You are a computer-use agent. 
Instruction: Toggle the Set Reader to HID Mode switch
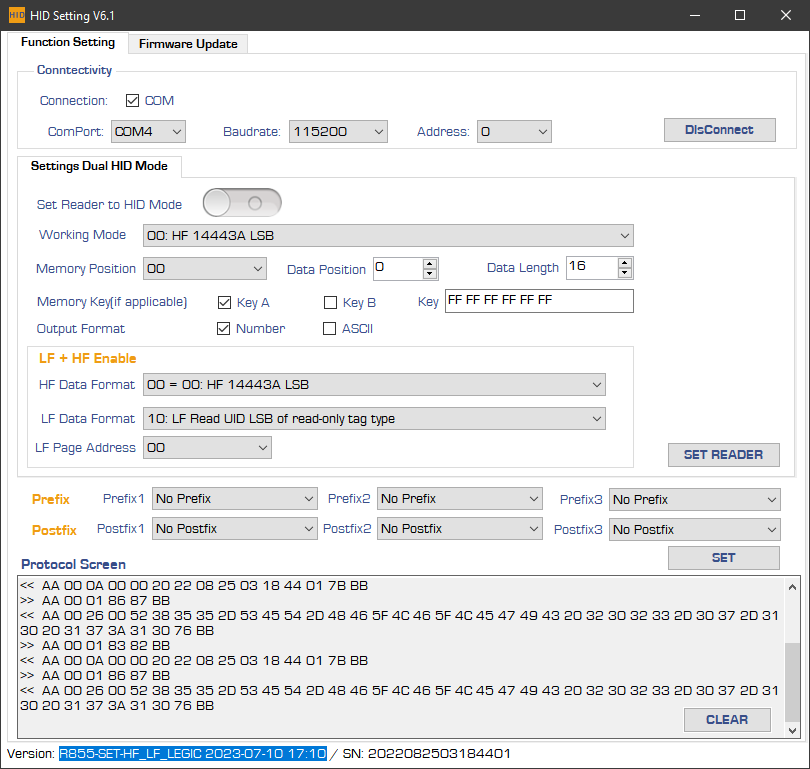242,203
